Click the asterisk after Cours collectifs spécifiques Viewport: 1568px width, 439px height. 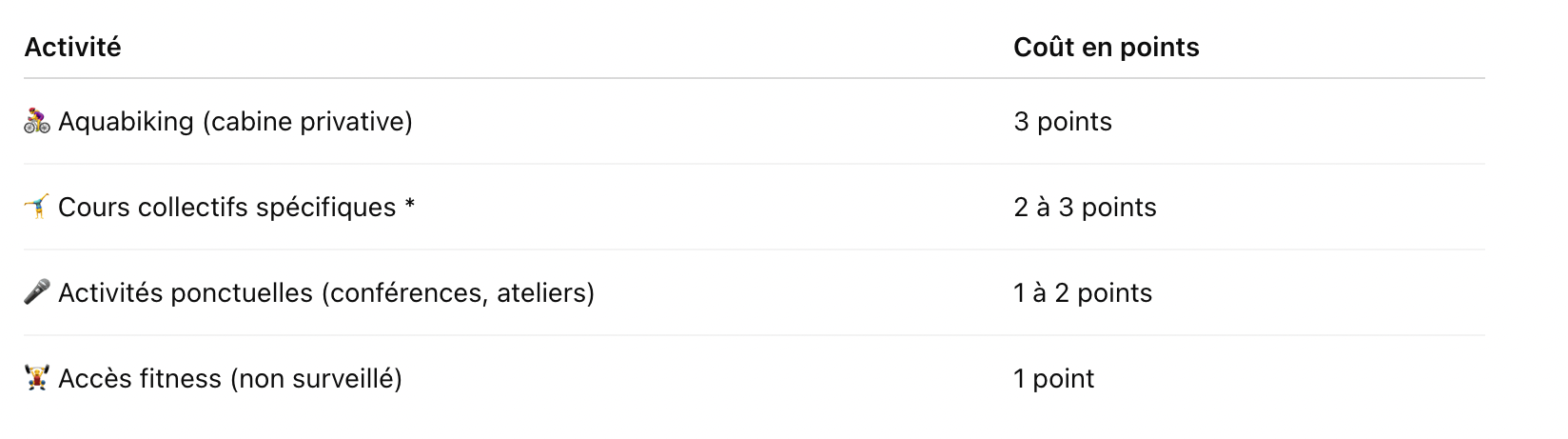[x=410, y=206]
